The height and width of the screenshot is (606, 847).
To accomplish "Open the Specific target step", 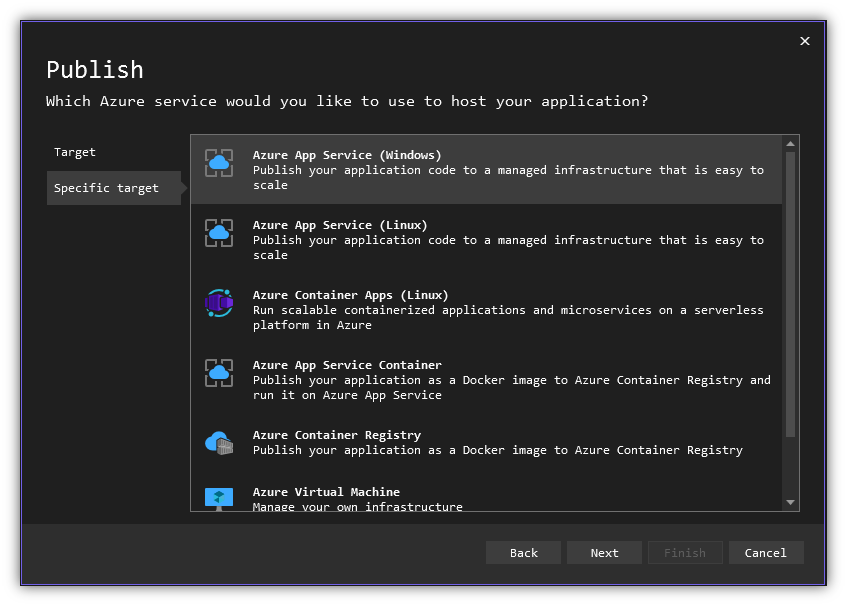I will tap(113, 188).
